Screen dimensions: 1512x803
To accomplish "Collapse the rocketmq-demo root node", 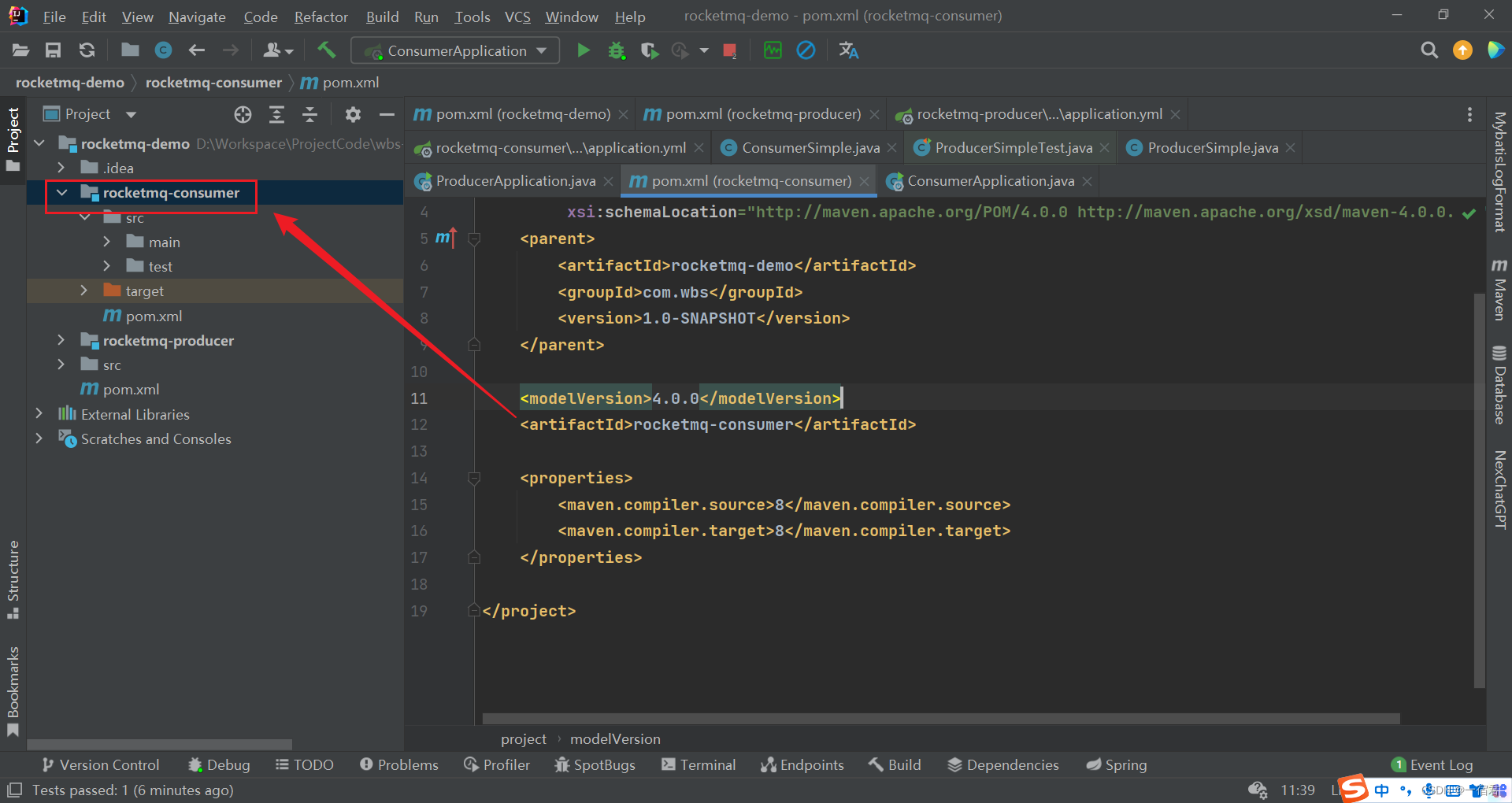I will point(39,143).
